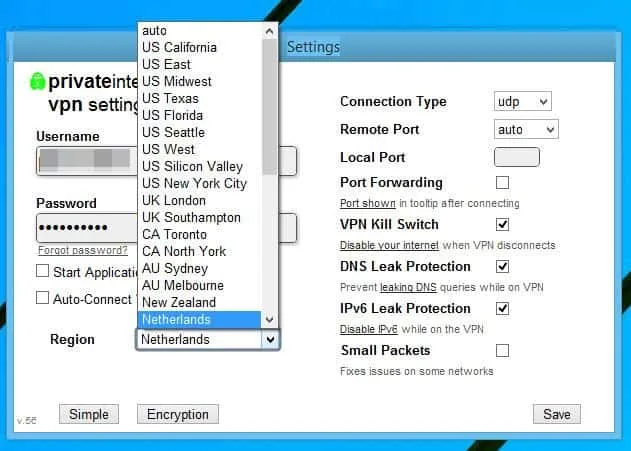Select auto in the region list
631x451 pixels.
(200, 31)
